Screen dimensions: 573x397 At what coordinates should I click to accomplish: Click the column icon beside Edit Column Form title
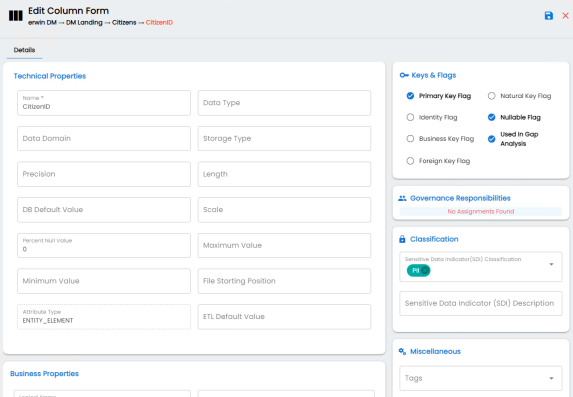pos(16,16)
